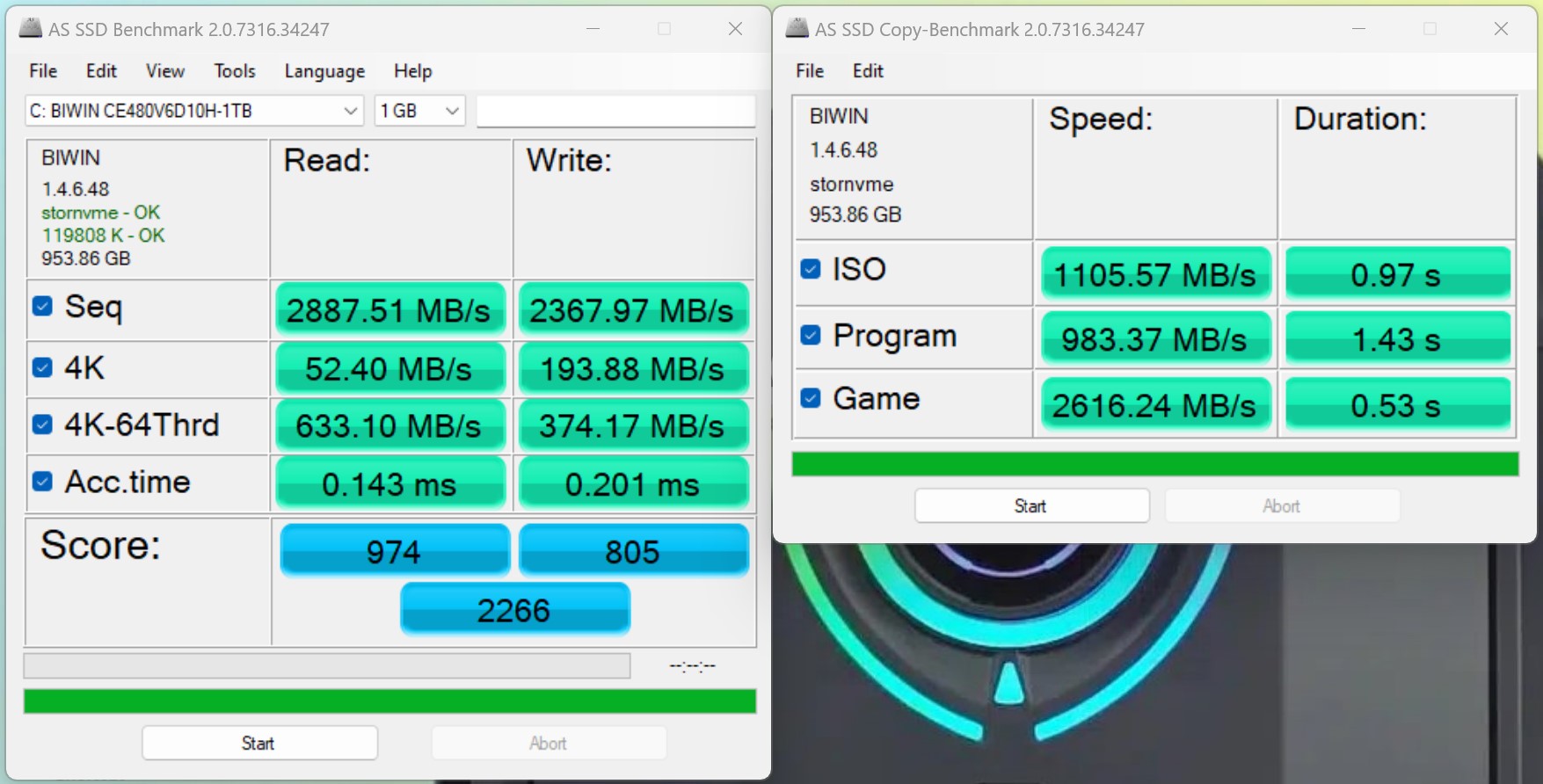Click the green Copy-Benchmark progress bar

coord(1154,464)
